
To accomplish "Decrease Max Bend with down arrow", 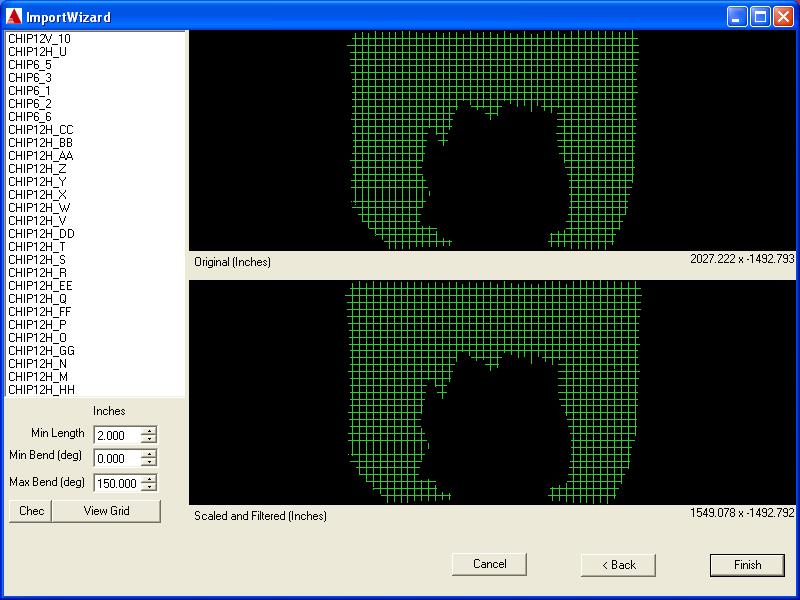I will coord(149,487).
